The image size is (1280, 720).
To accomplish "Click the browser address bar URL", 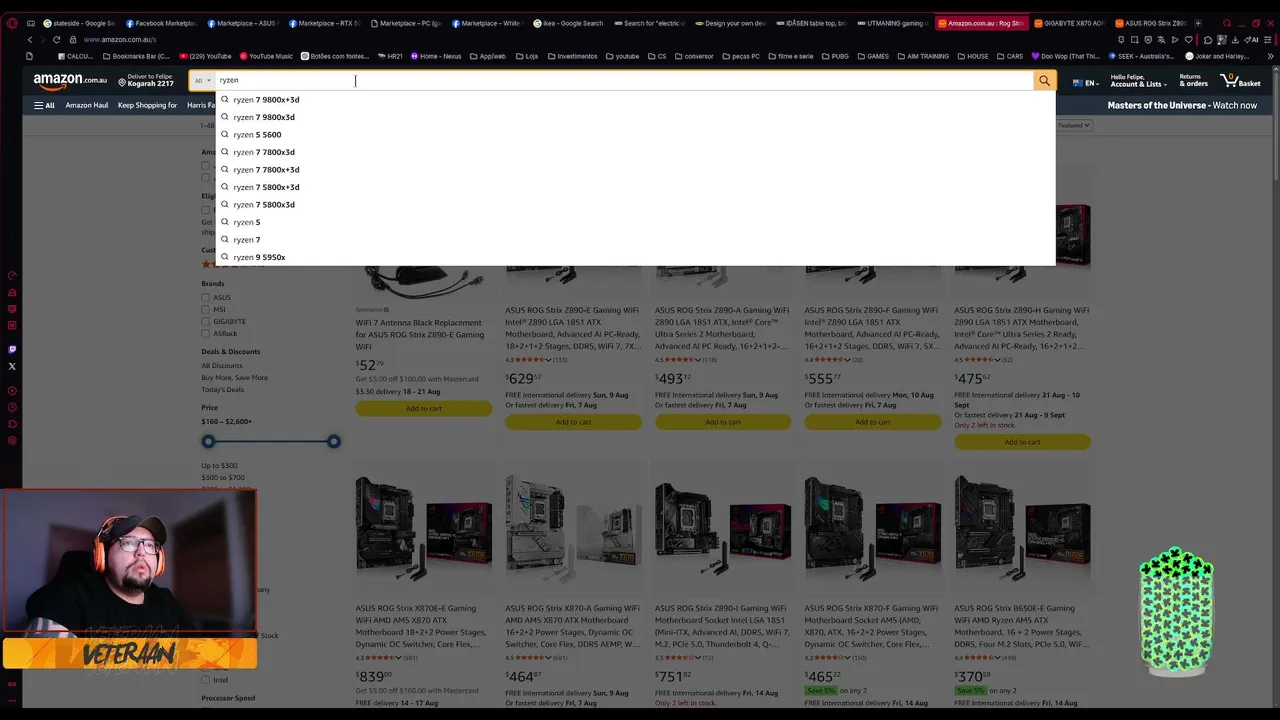I will tap(120, 40).
